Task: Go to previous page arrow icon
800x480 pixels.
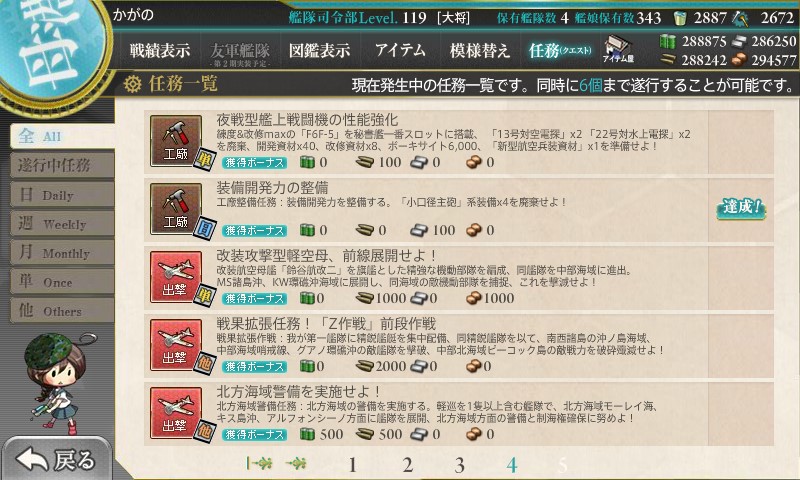Action: 296,463
